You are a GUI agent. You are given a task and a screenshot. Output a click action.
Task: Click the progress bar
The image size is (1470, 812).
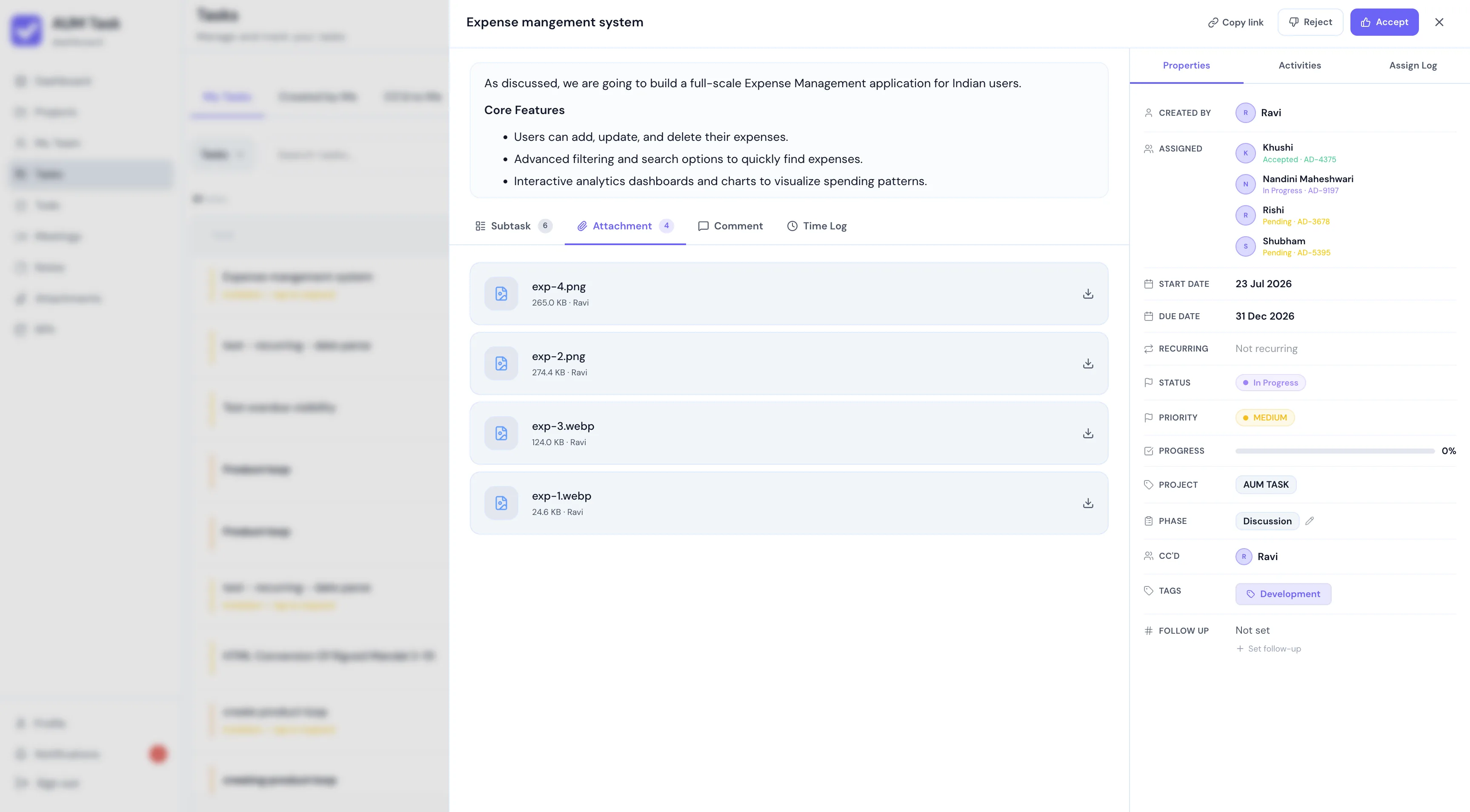click(x=1335, y=451)
